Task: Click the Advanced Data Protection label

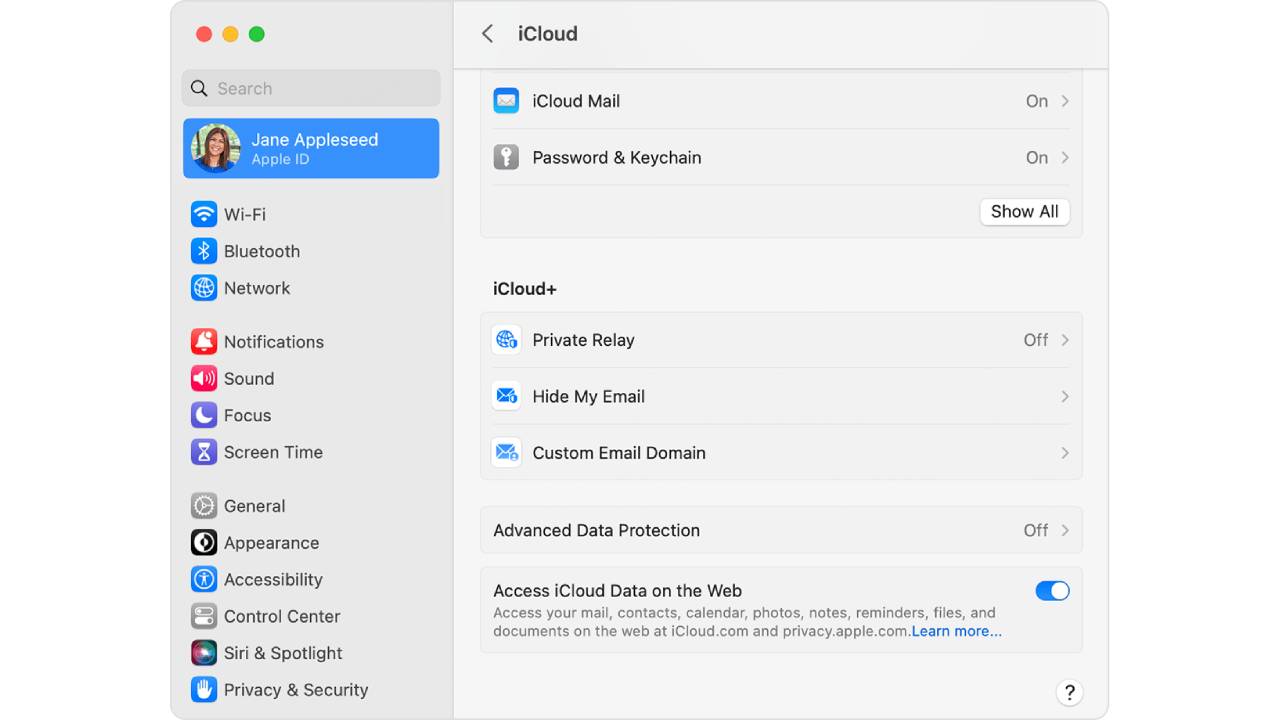Action: [x=596, y=530]
